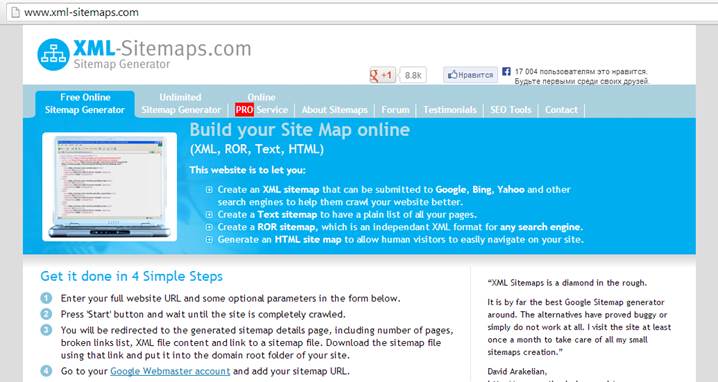Click the plus bullet beside ROR sitemap item

pos(209,227)
